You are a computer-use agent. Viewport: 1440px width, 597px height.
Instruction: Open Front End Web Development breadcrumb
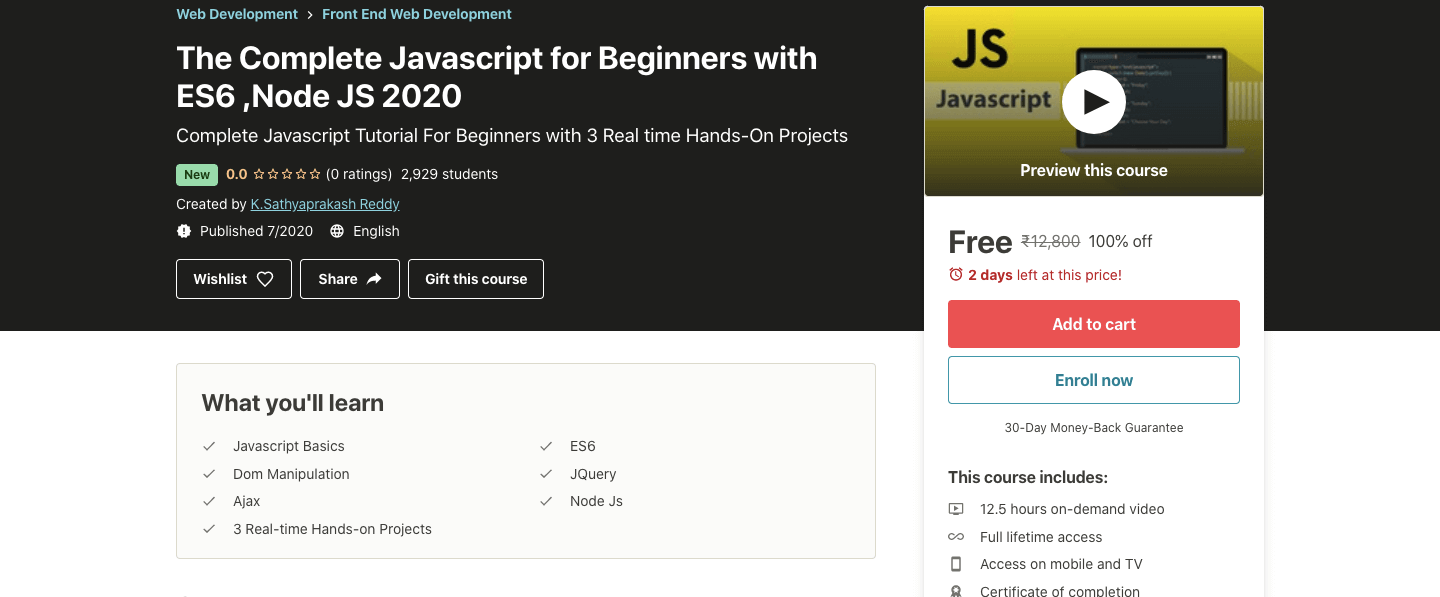click(417, 14)
